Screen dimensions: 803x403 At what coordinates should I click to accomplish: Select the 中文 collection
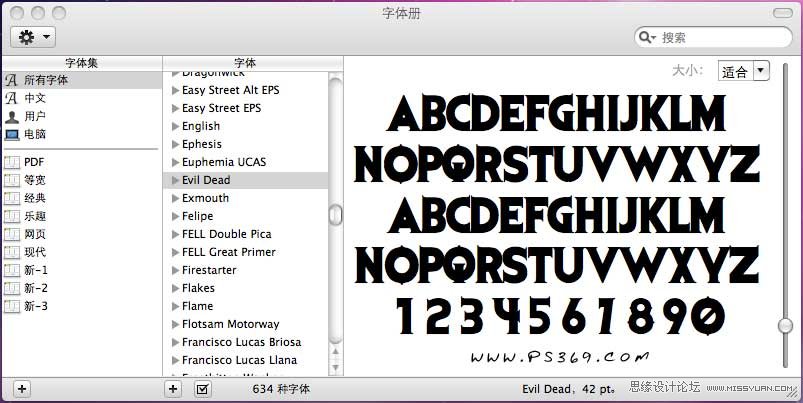[x=82, y=98]
